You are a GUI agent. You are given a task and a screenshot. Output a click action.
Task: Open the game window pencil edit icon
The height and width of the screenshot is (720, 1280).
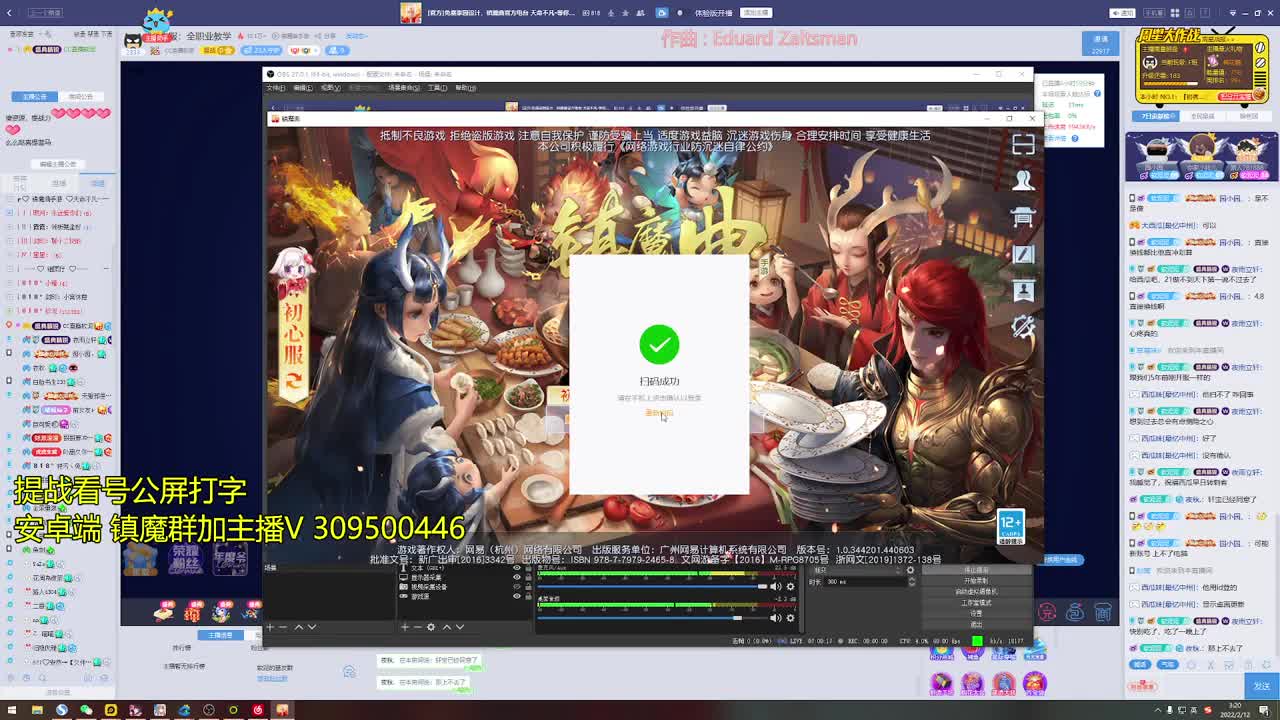(1023, 254)
